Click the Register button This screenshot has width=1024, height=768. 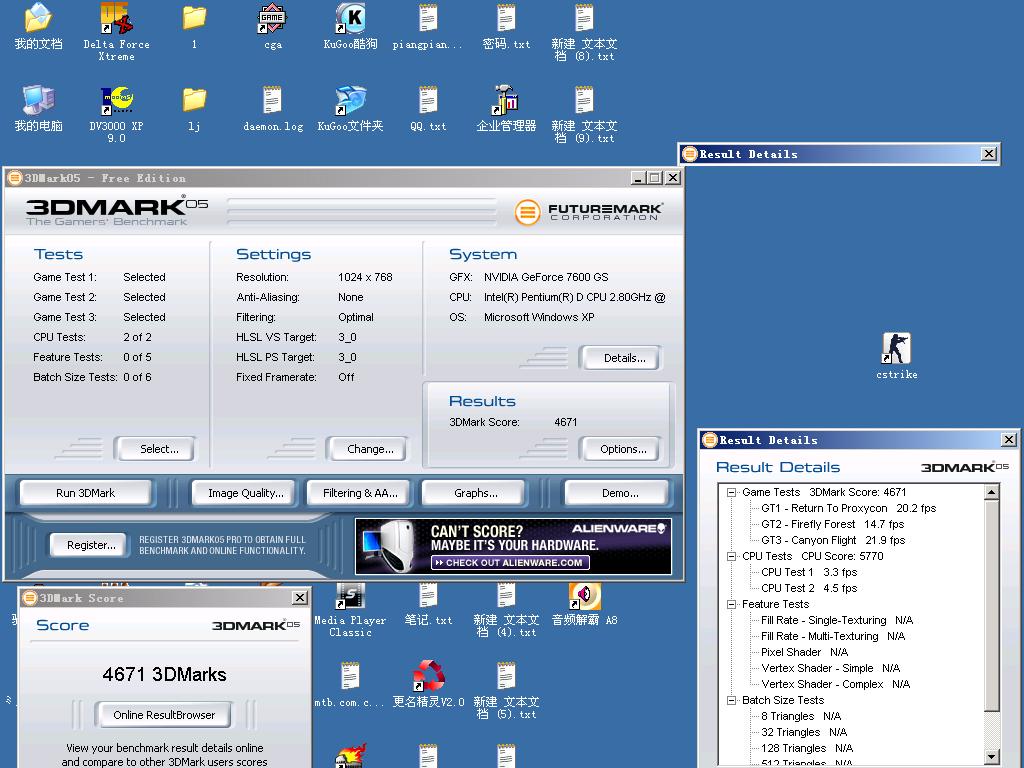pos(91,545)
